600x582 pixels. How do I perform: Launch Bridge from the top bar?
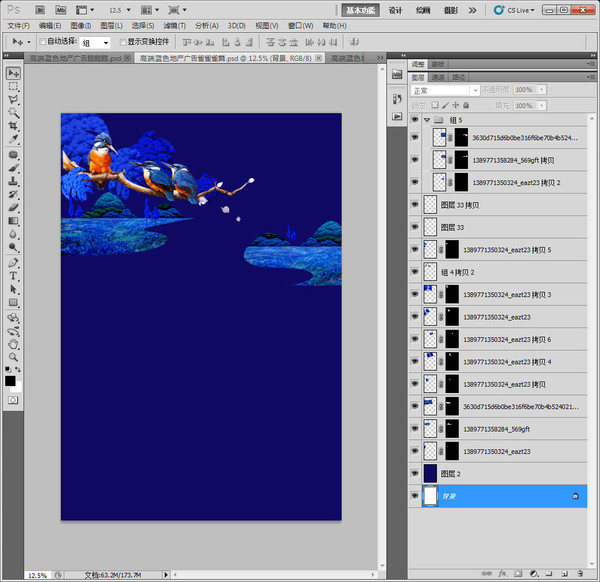[40, 10]
